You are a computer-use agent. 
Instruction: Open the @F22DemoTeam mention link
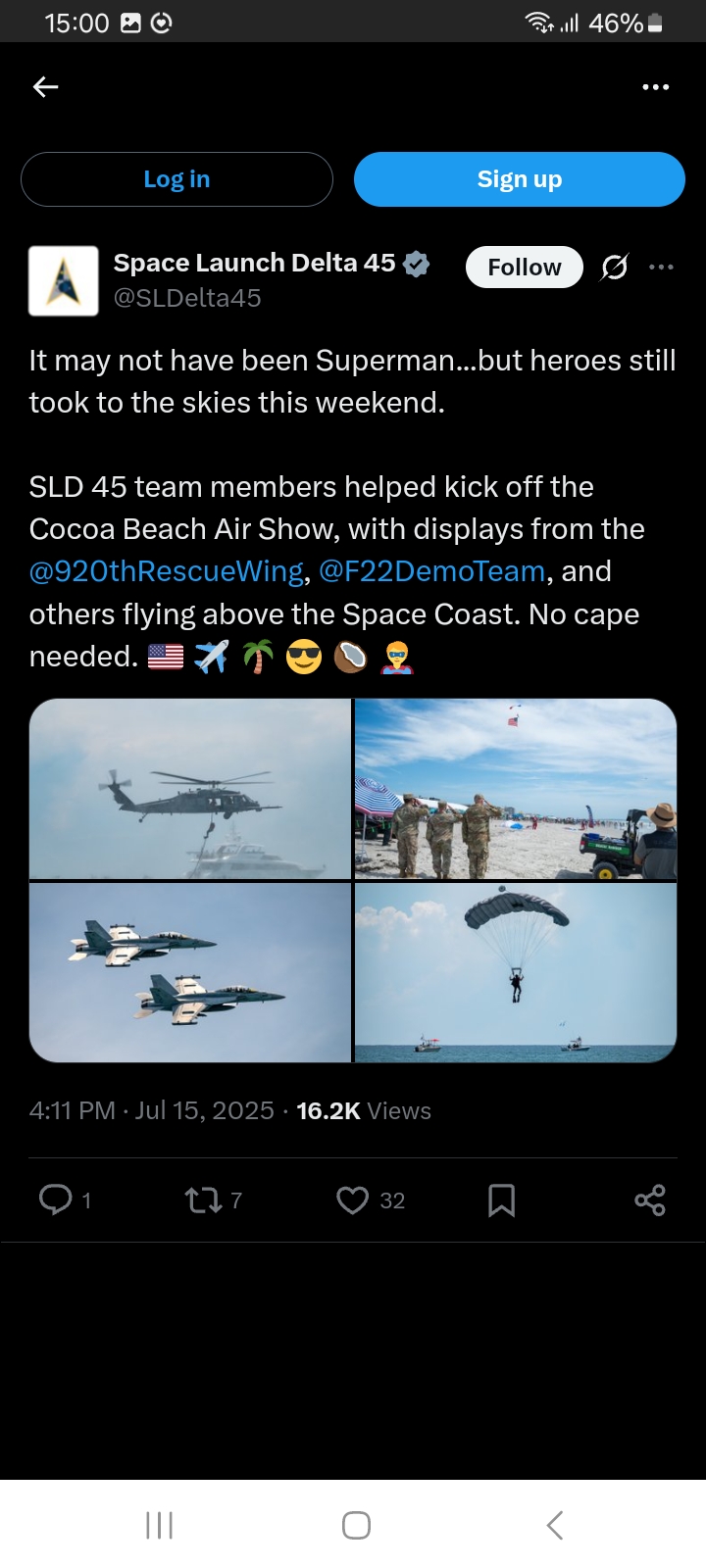click(x=432, y=571)
